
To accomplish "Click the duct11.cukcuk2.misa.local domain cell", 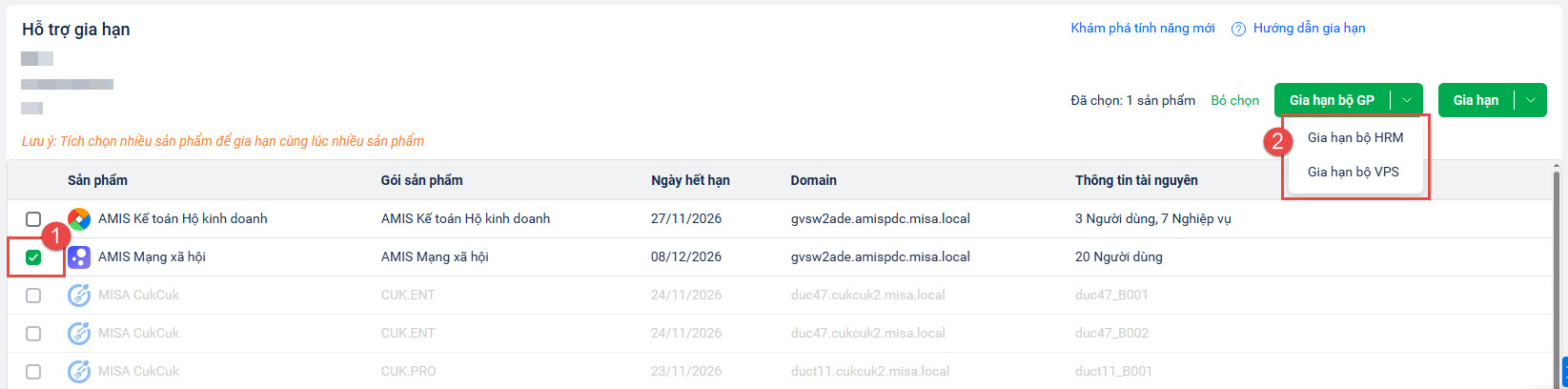I will click(x=869, y=371).
